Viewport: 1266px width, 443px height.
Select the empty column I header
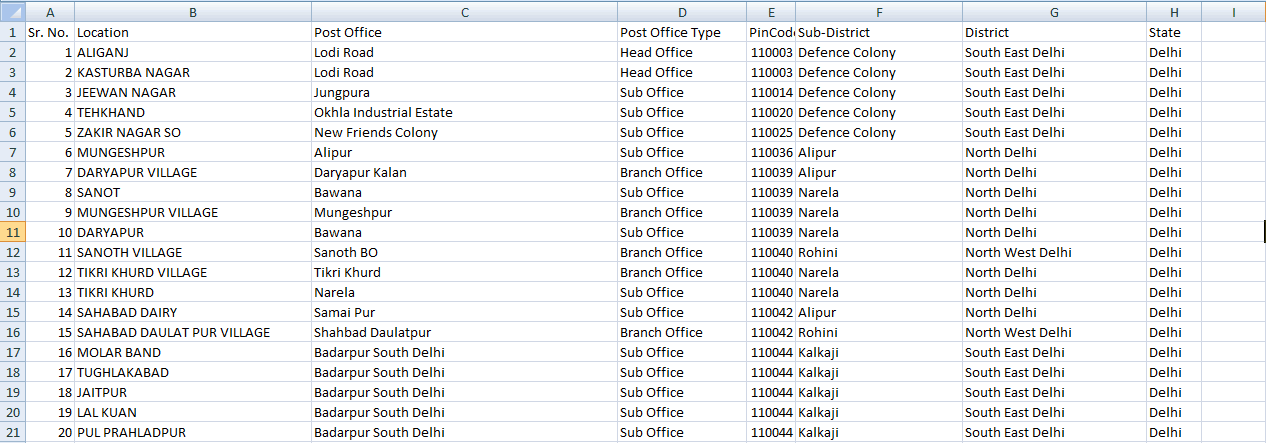point(1233,12)
